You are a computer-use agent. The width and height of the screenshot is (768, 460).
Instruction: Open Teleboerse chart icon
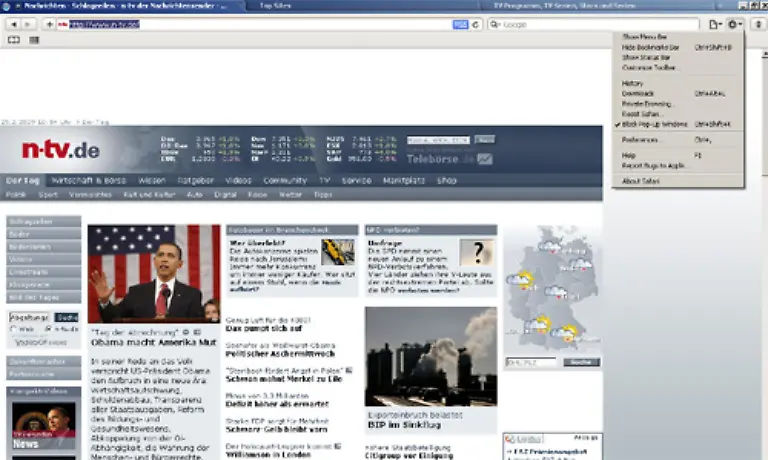485,159
